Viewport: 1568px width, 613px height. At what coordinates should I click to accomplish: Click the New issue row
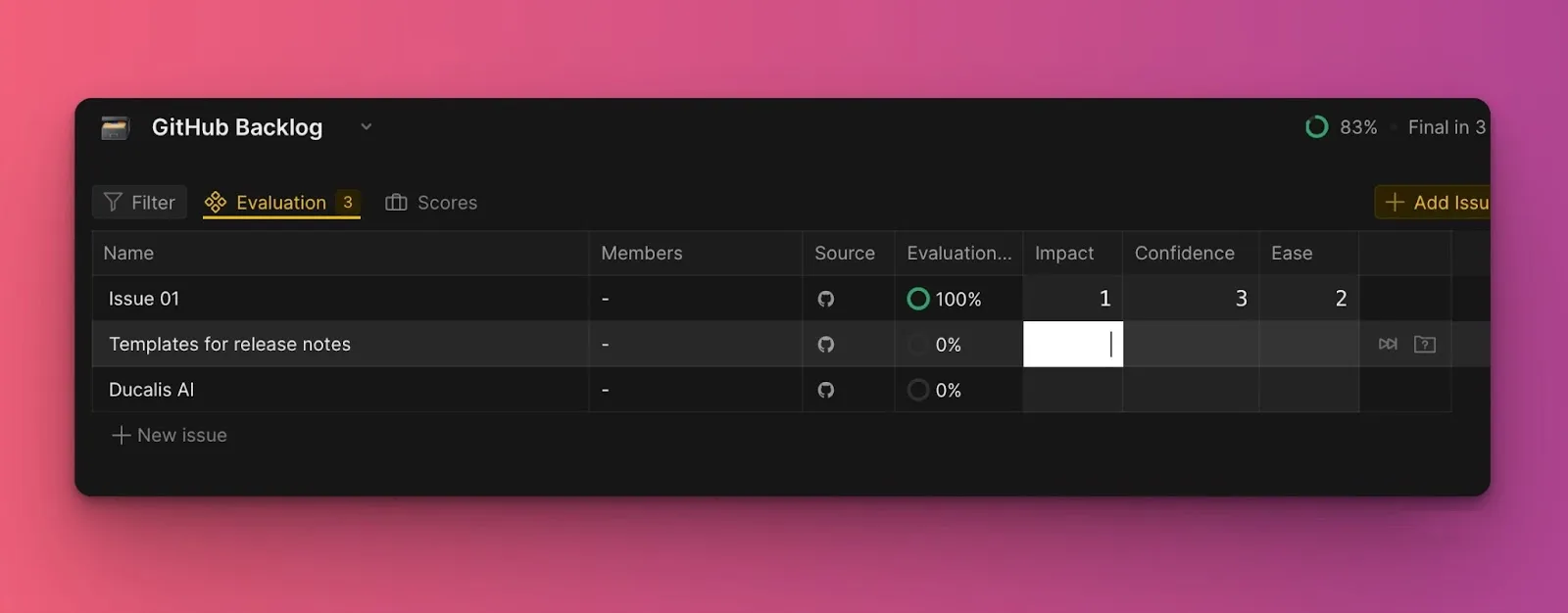click(171, 435)
